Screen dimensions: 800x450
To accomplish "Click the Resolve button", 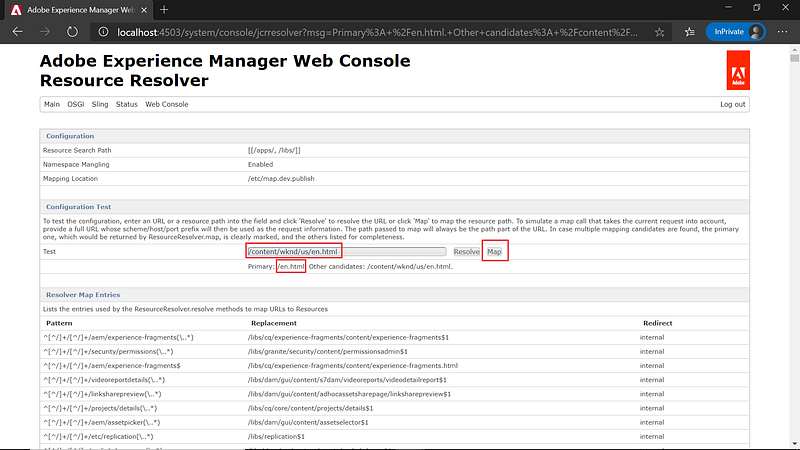I will click(x=466, y=252).
